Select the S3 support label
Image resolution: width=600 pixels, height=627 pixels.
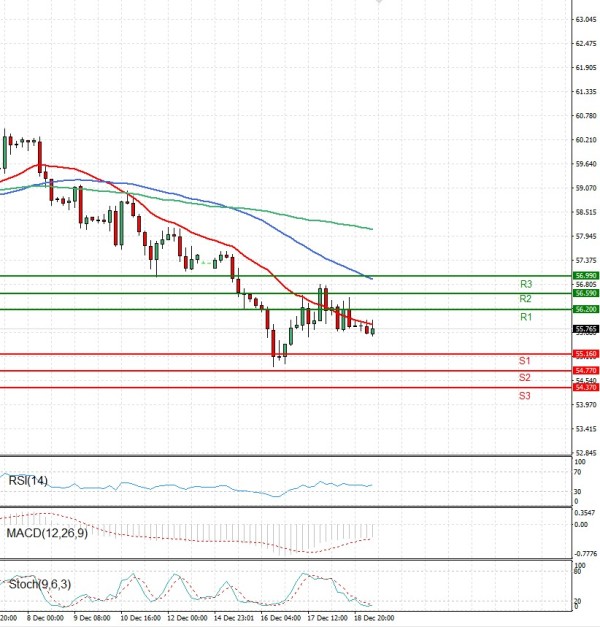(x=524, y=396)
